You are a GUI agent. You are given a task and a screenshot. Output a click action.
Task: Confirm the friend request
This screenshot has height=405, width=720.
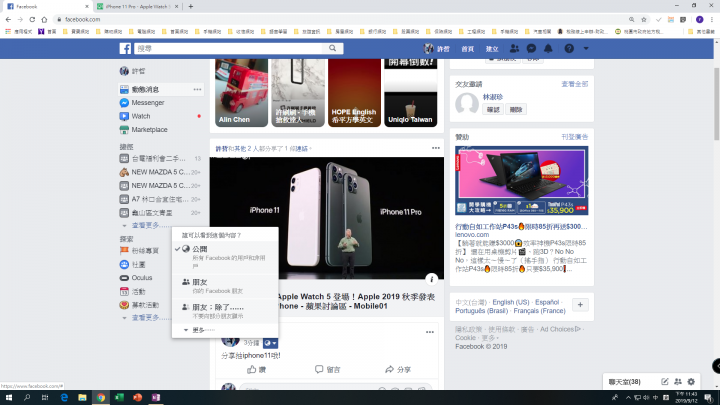493,109
